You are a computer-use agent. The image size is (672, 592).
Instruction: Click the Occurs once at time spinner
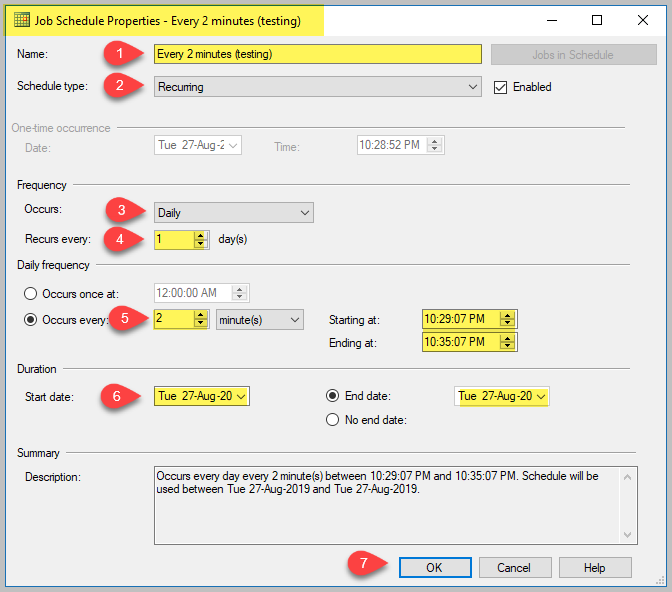pyautogui.click(x=240, y=293)
